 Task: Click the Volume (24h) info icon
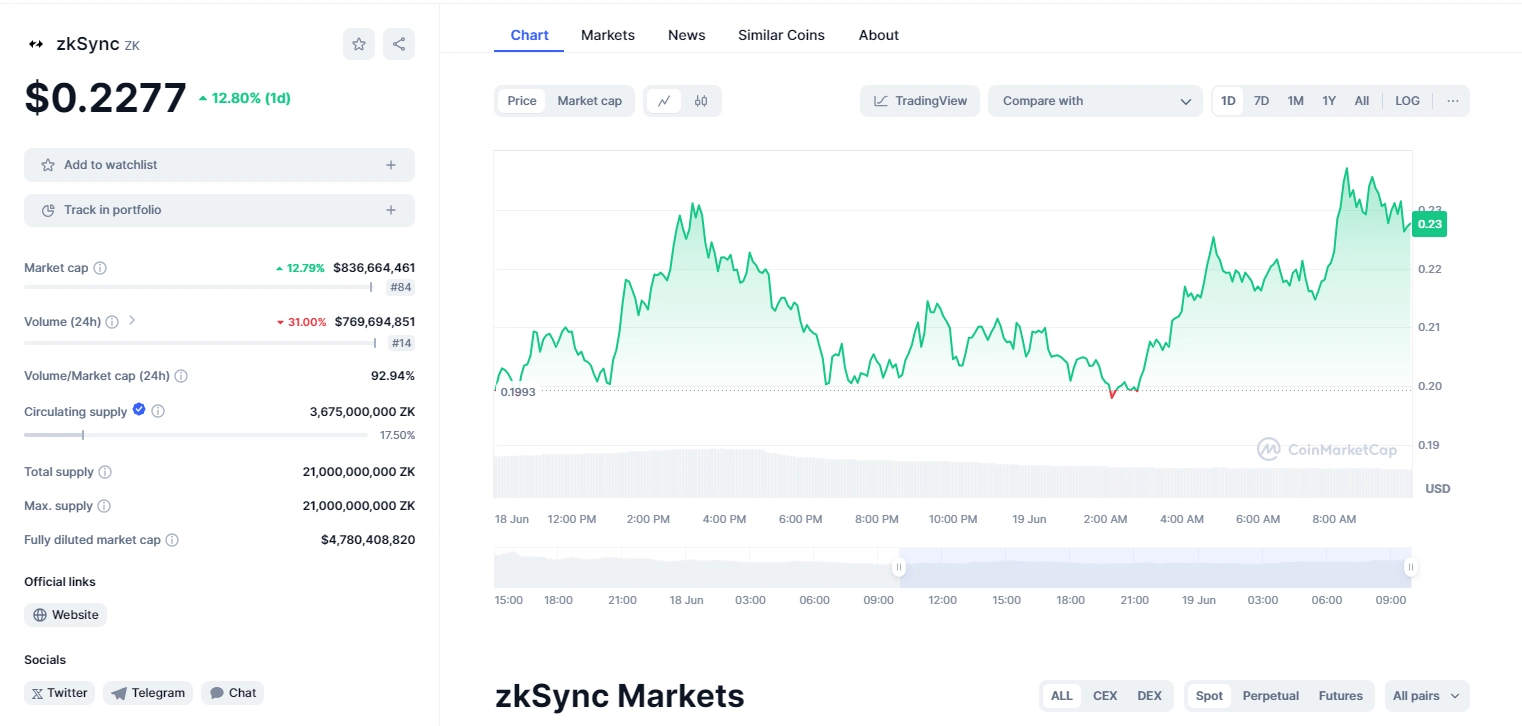[112, 322]
